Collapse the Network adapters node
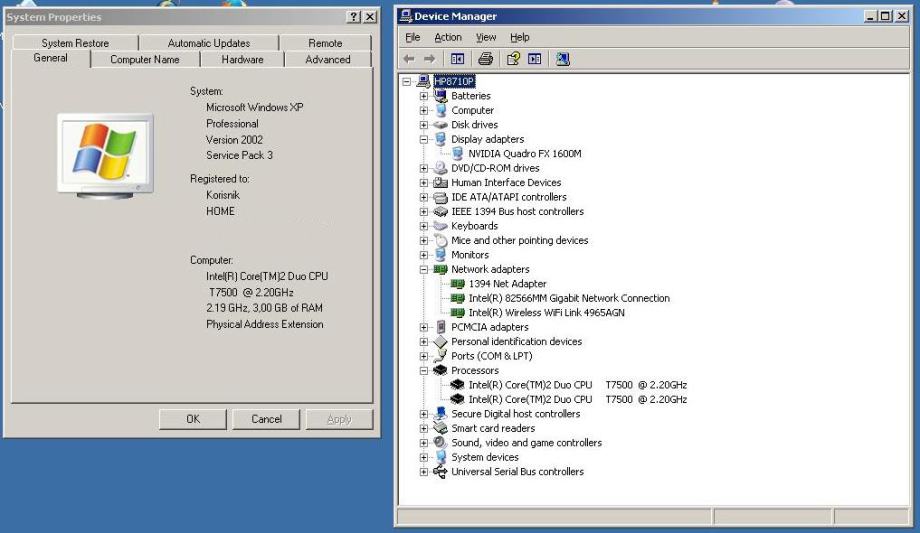The width and height of the screenshot is (920, 533). [x=424, y=270]
